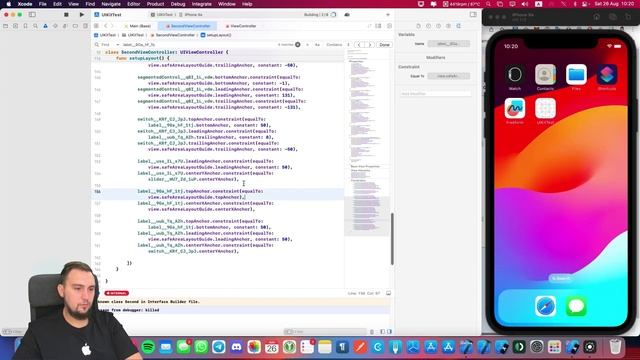Open the project navigator folder icon

(6, 26)
